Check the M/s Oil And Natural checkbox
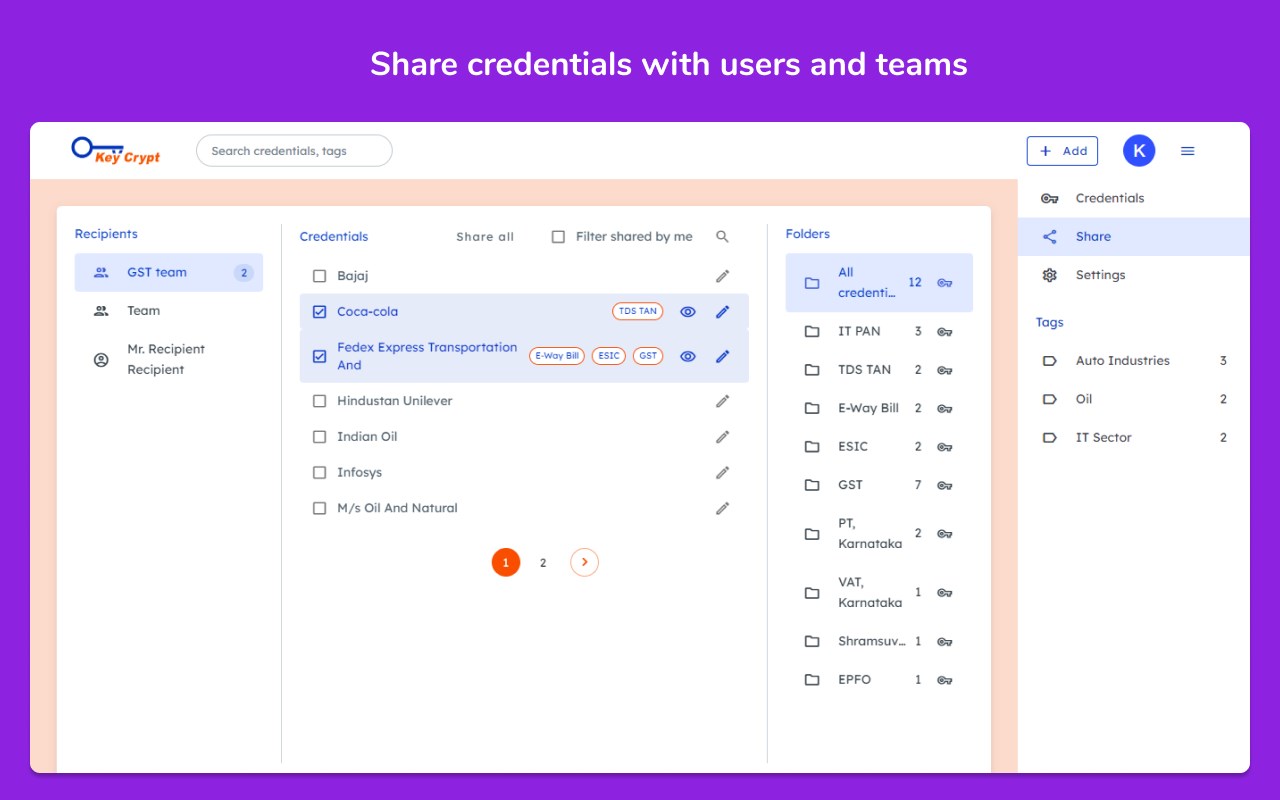Screen dimensions: 1280x800 click(320, 508)
